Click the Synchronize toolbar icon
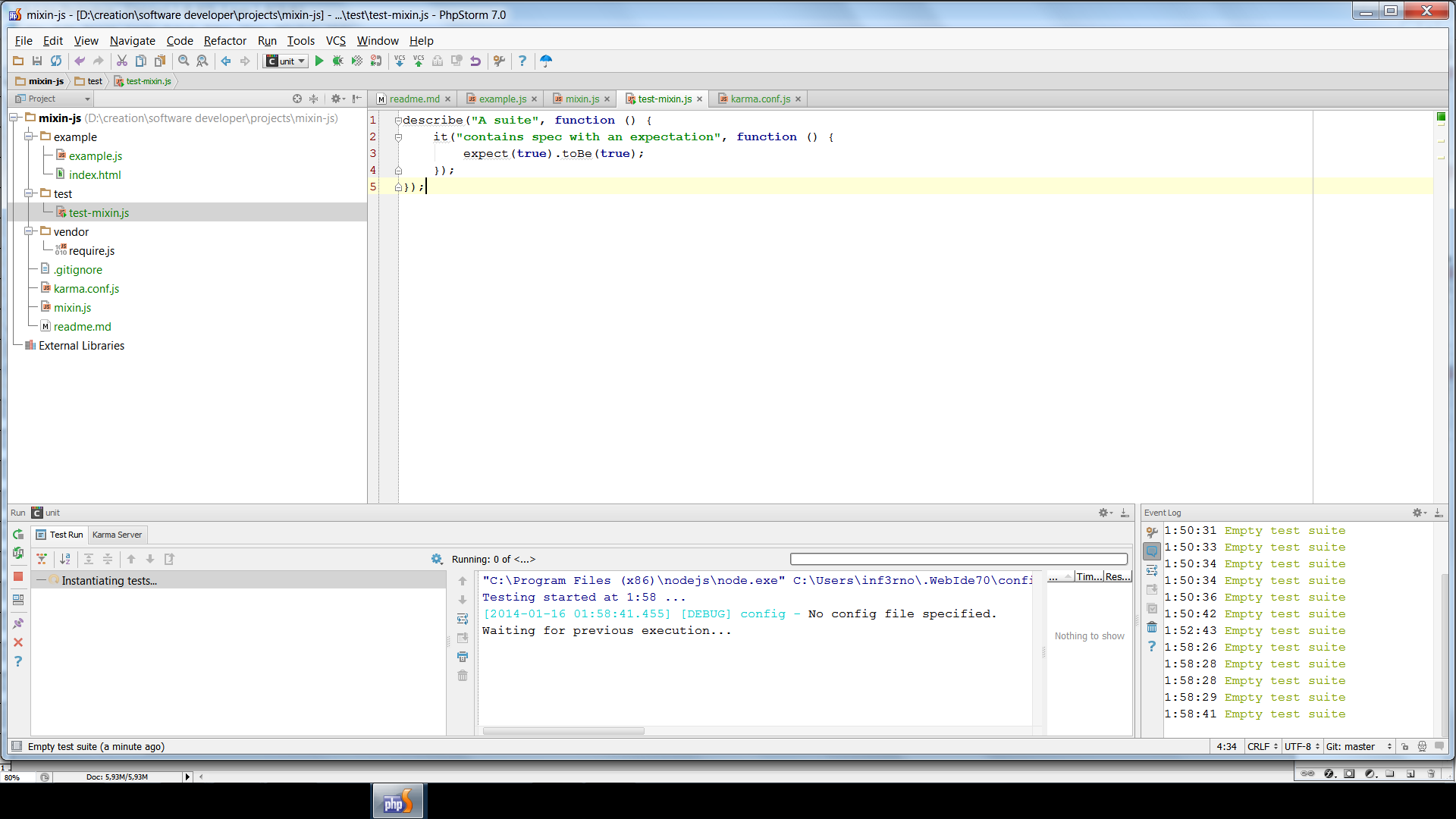This screenshot has height=819, width=1456. click(x=56, y=61)
